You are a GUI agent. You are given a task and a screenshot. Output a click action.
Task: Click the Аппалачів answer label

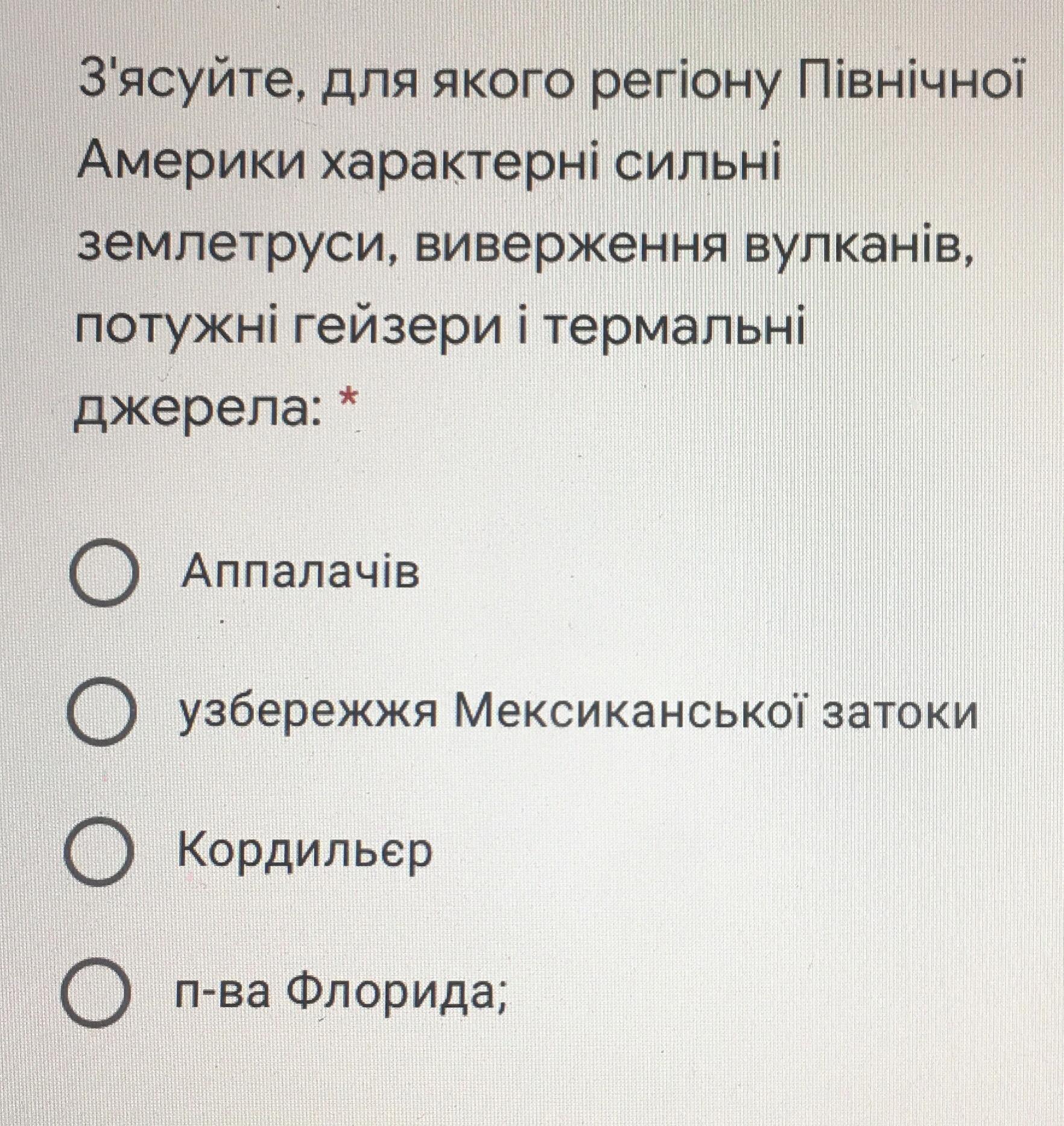299,571
